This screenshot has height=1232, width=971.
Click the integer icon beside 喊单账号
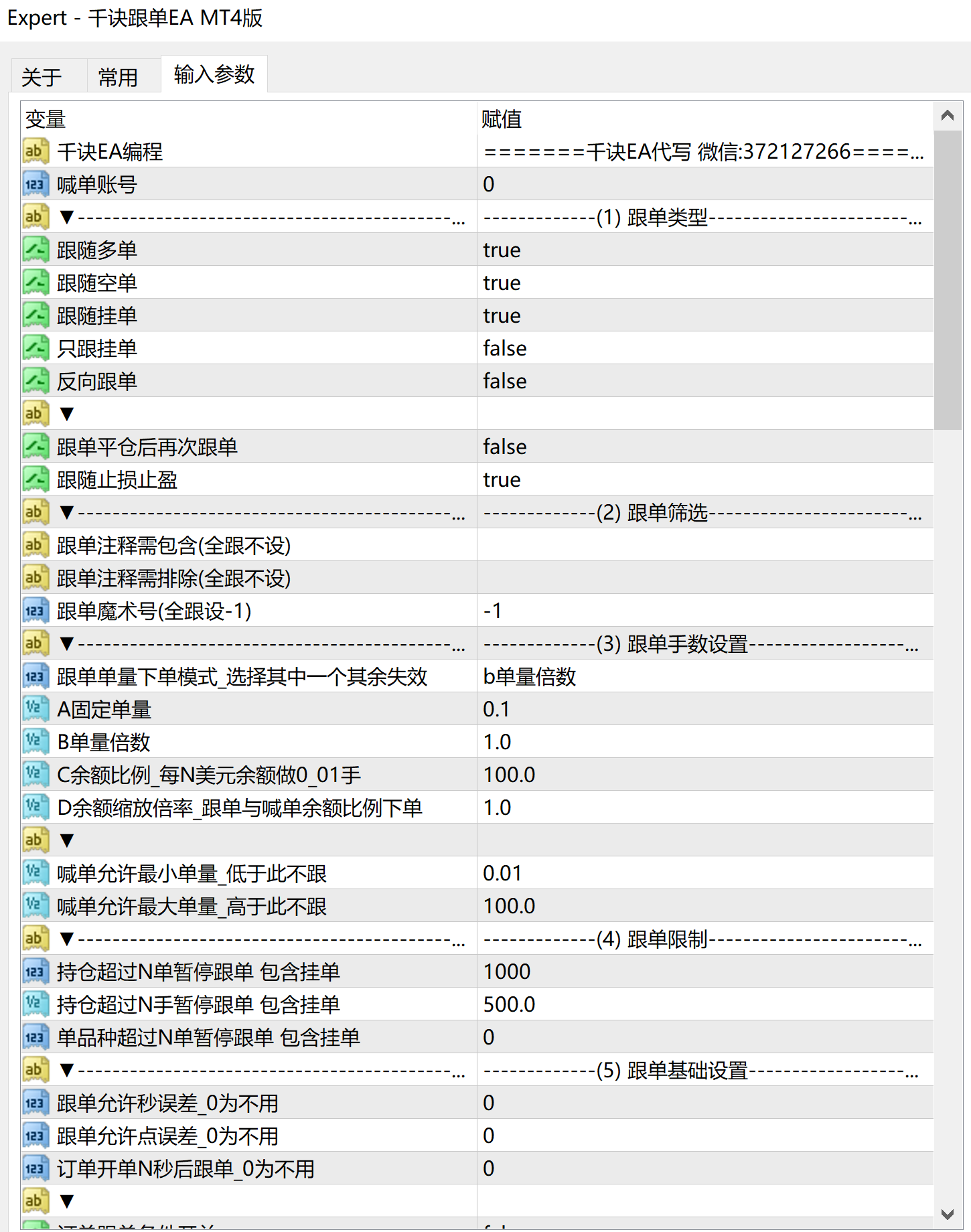coord(35,184)
